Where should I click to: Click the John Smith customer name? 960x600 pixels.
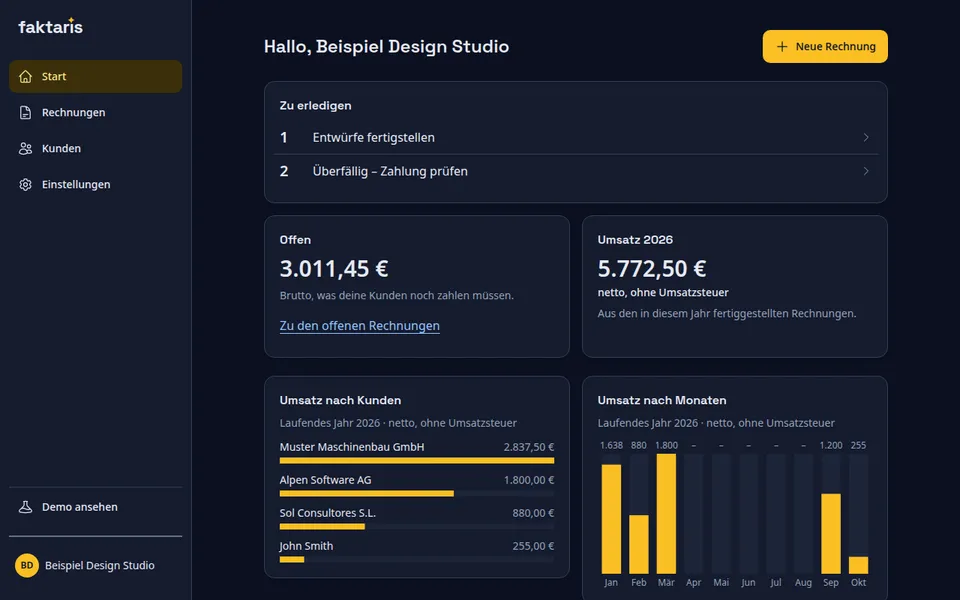pos(306,546)
